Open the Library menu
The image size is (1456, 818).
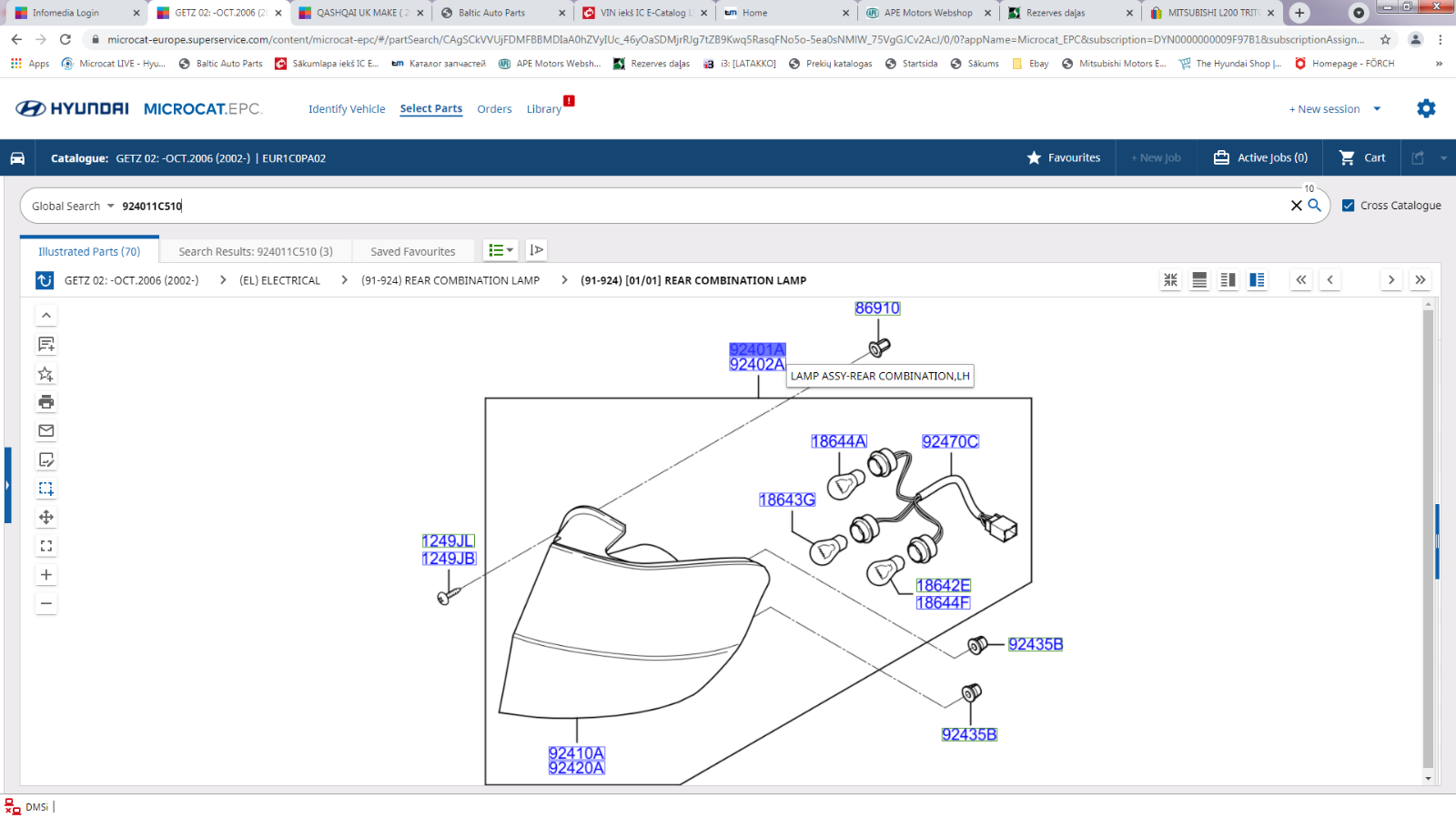coord(544,108)
